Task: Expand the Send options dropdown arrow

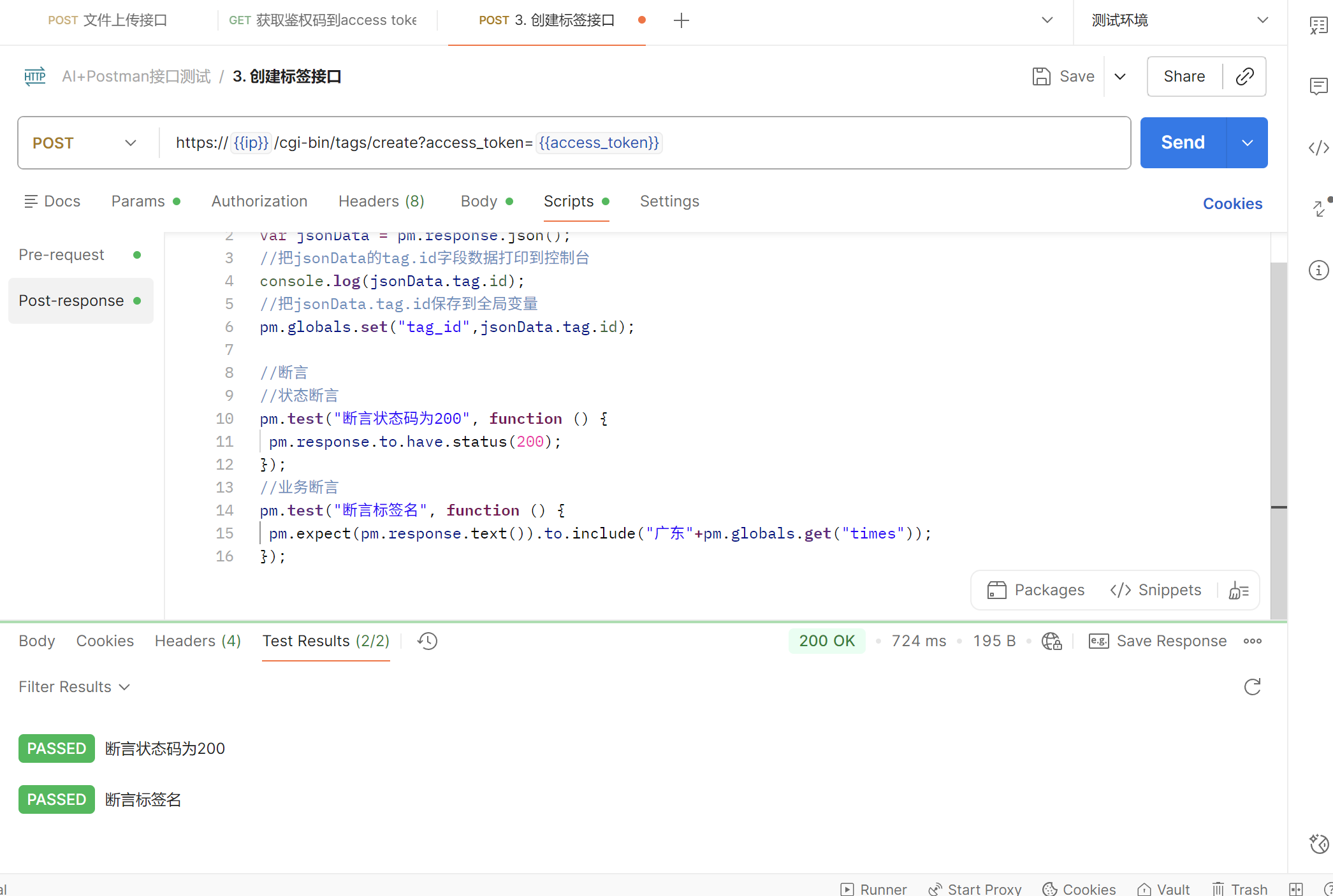Action: point(1248,143)
